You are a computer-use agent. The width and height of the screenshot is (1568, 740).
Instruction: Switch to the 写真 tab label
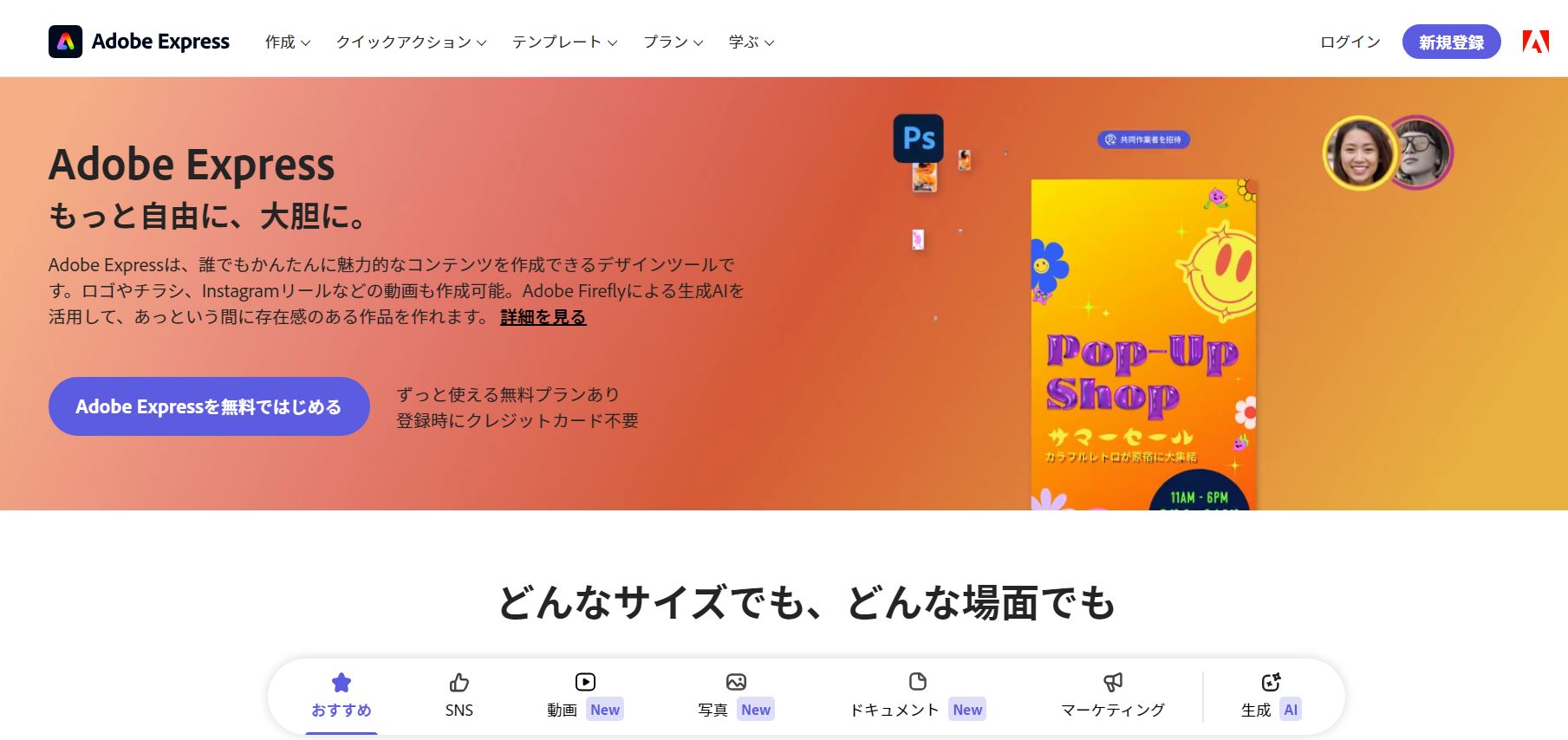coord(713,710)
